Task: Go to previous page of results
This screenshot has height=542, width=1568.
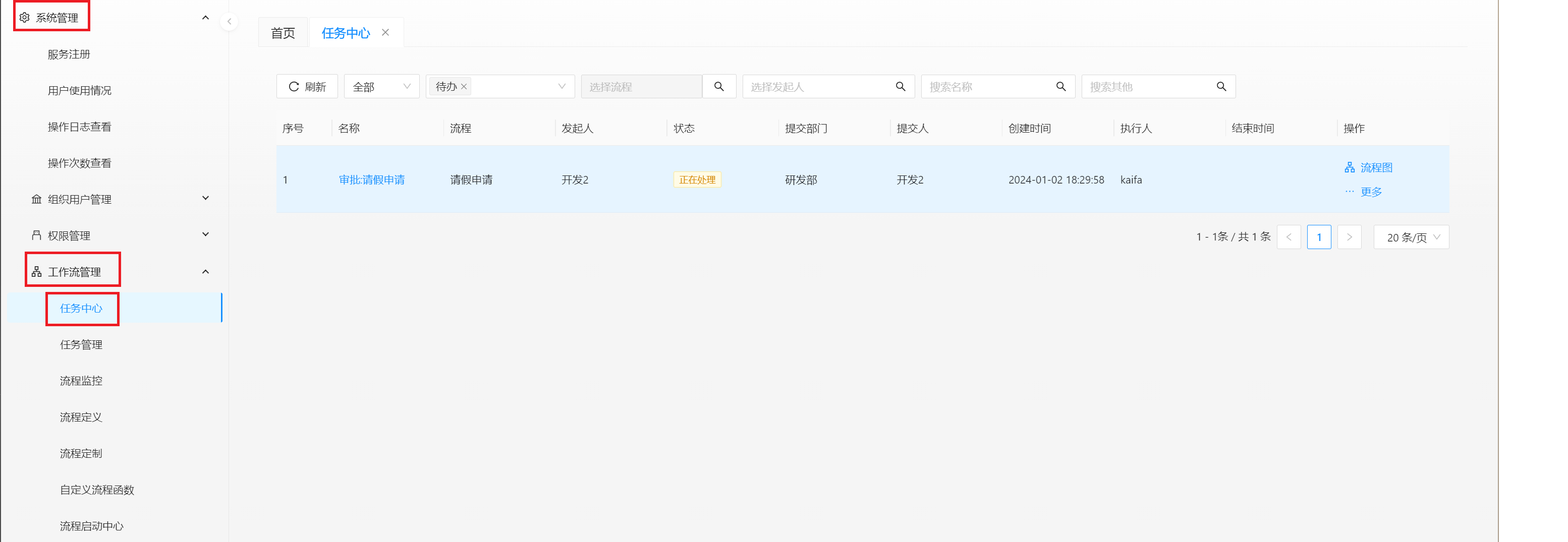Action: point(1289,237)
